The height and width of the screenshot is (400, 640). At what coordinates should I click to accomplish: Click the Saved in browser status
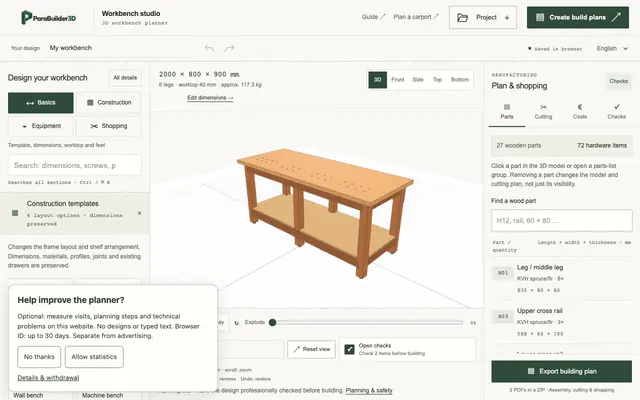(555, 49)
